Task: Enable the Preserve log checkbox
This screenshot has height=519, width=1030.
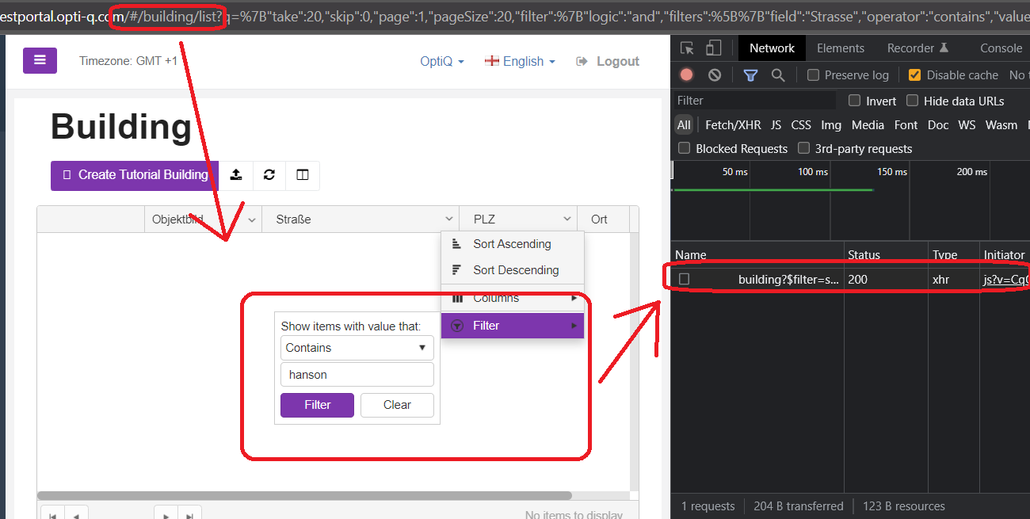Action: pyautogui.click(x=813, y=75)
